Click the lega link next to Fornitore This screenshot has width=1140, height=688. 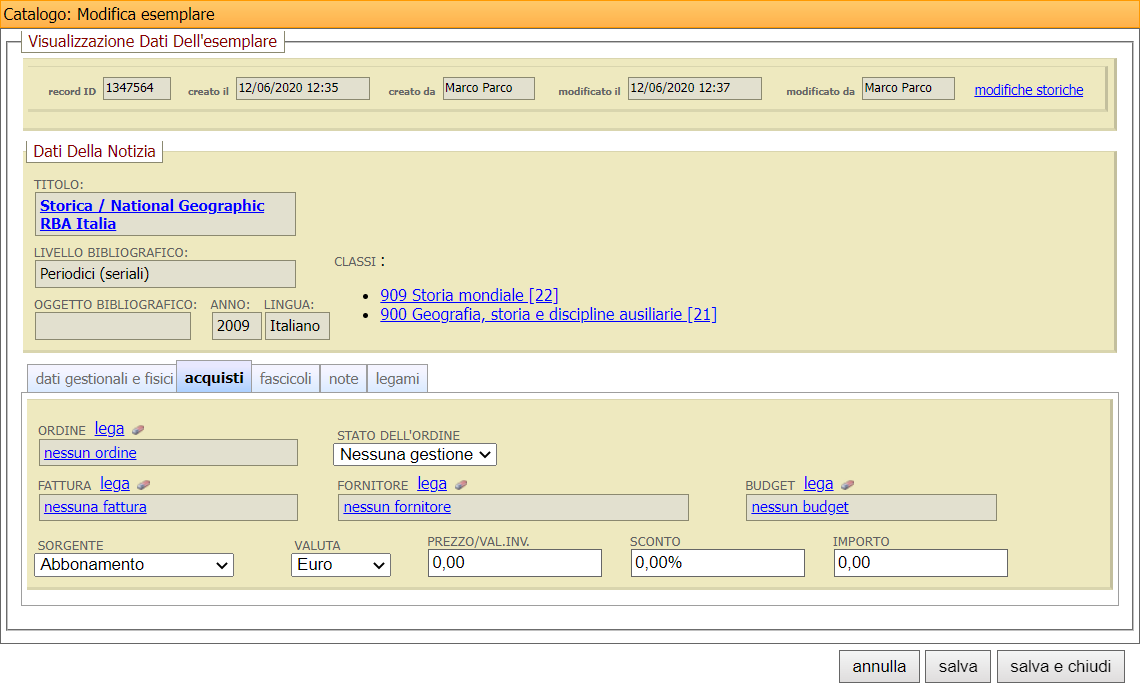coord(432,484)
